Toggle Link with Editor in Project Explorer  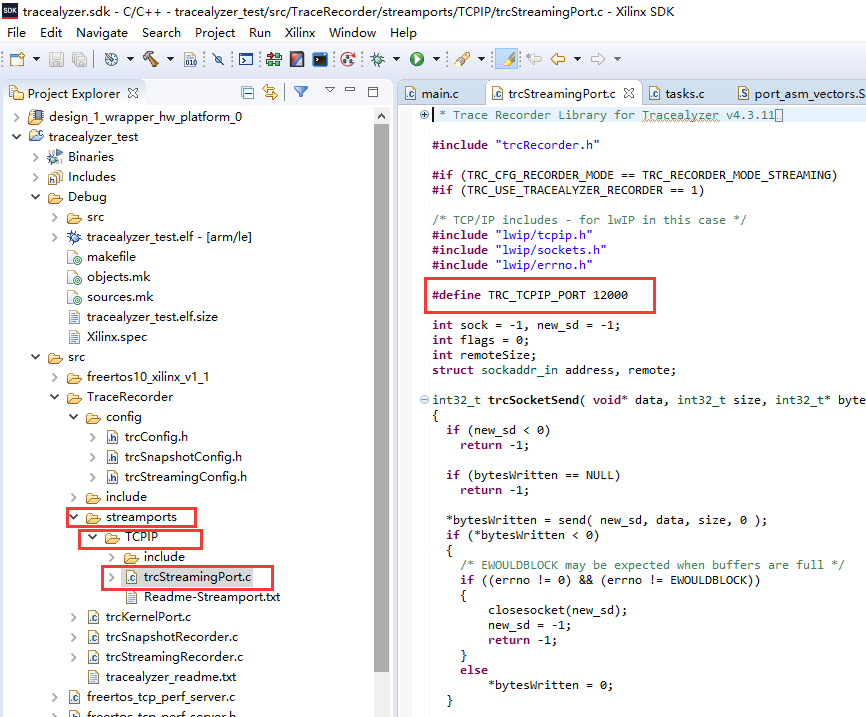click(268, 90)
